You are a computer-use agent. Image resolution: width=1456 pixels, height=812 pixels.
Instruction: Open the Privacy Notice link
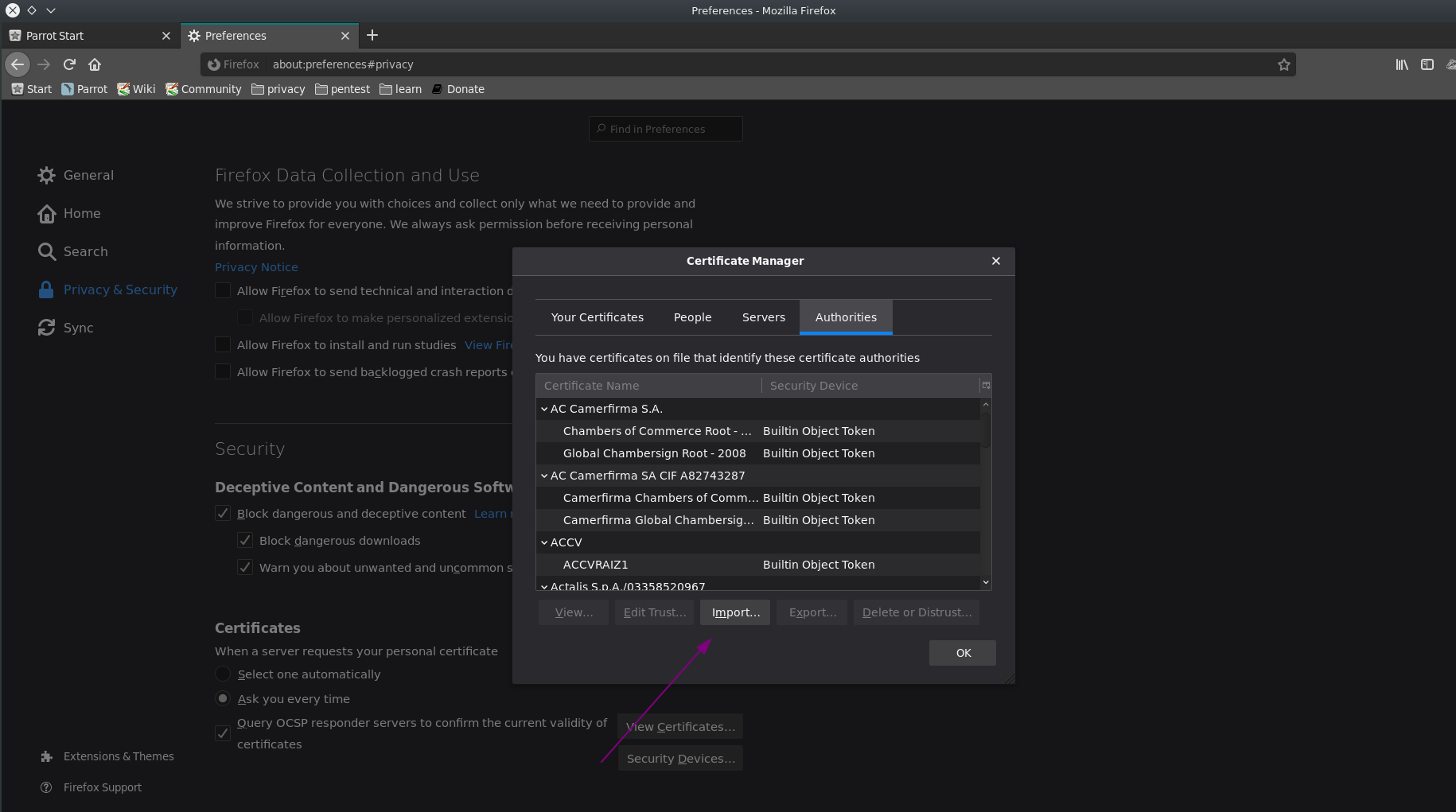click(256, 267)
